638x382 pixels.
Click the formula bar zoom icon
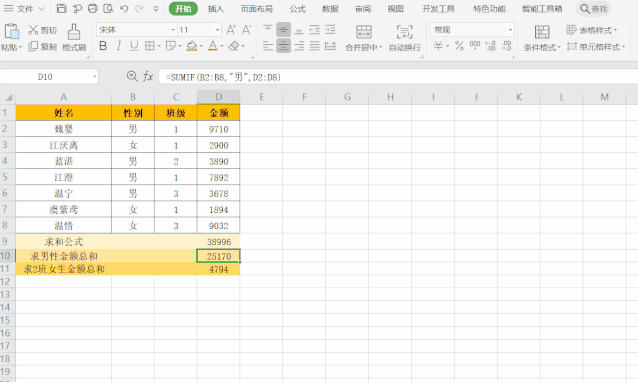coord(132,76)
